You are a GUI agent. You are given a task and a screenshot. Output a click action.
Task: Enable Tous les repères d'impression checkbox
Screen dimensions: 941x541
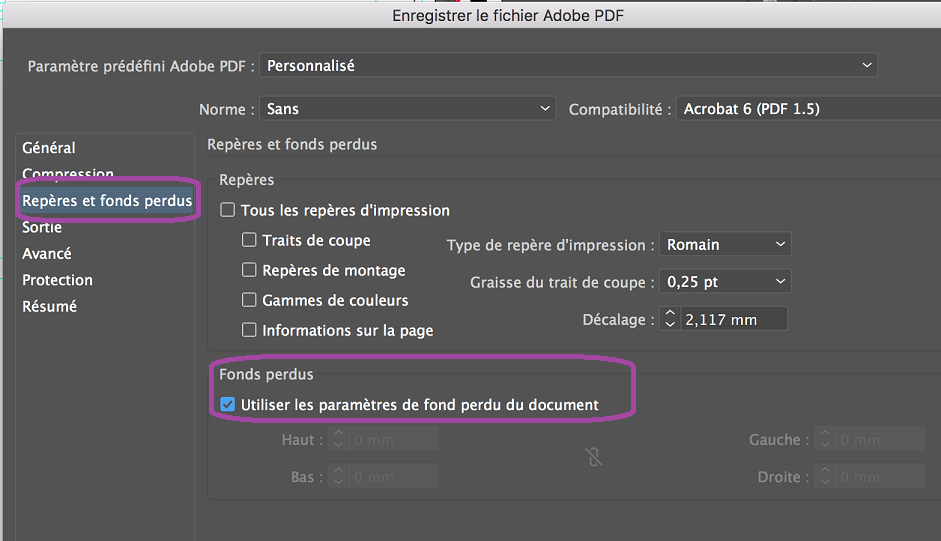click(228, 210)
